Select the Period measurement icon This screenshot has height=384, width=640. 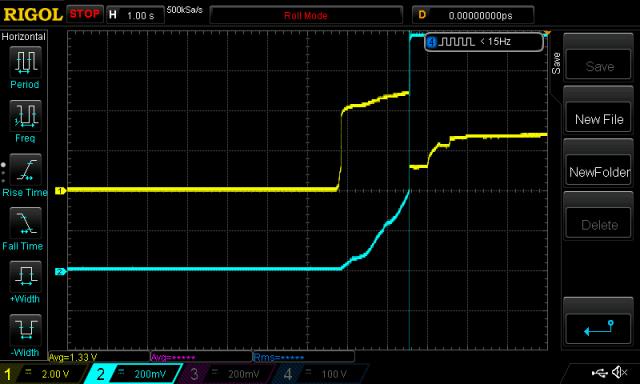coord(25,62)
